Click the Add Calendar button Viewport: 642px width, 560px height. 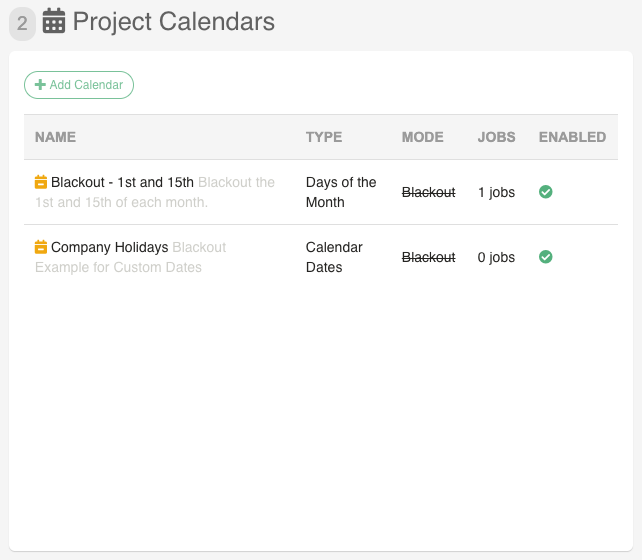tap(79, 85)
